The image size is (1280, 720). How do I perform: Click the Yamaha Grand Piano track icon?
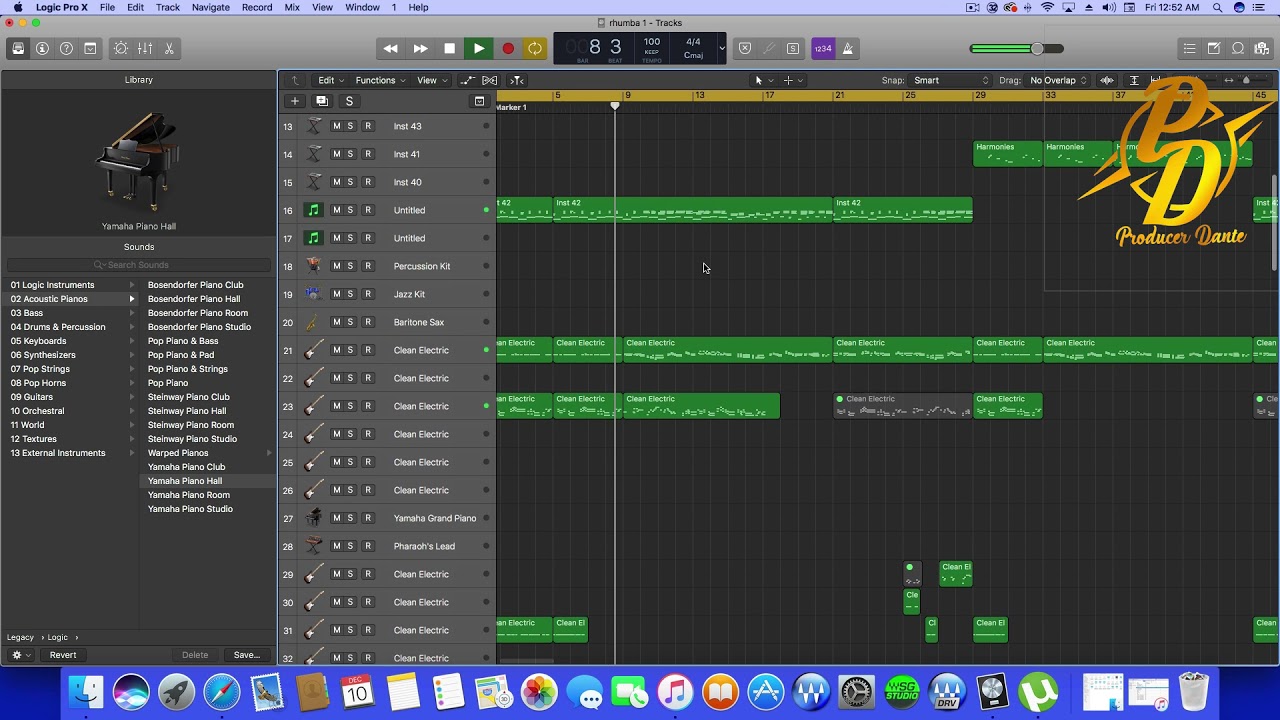tap(314, 518)
